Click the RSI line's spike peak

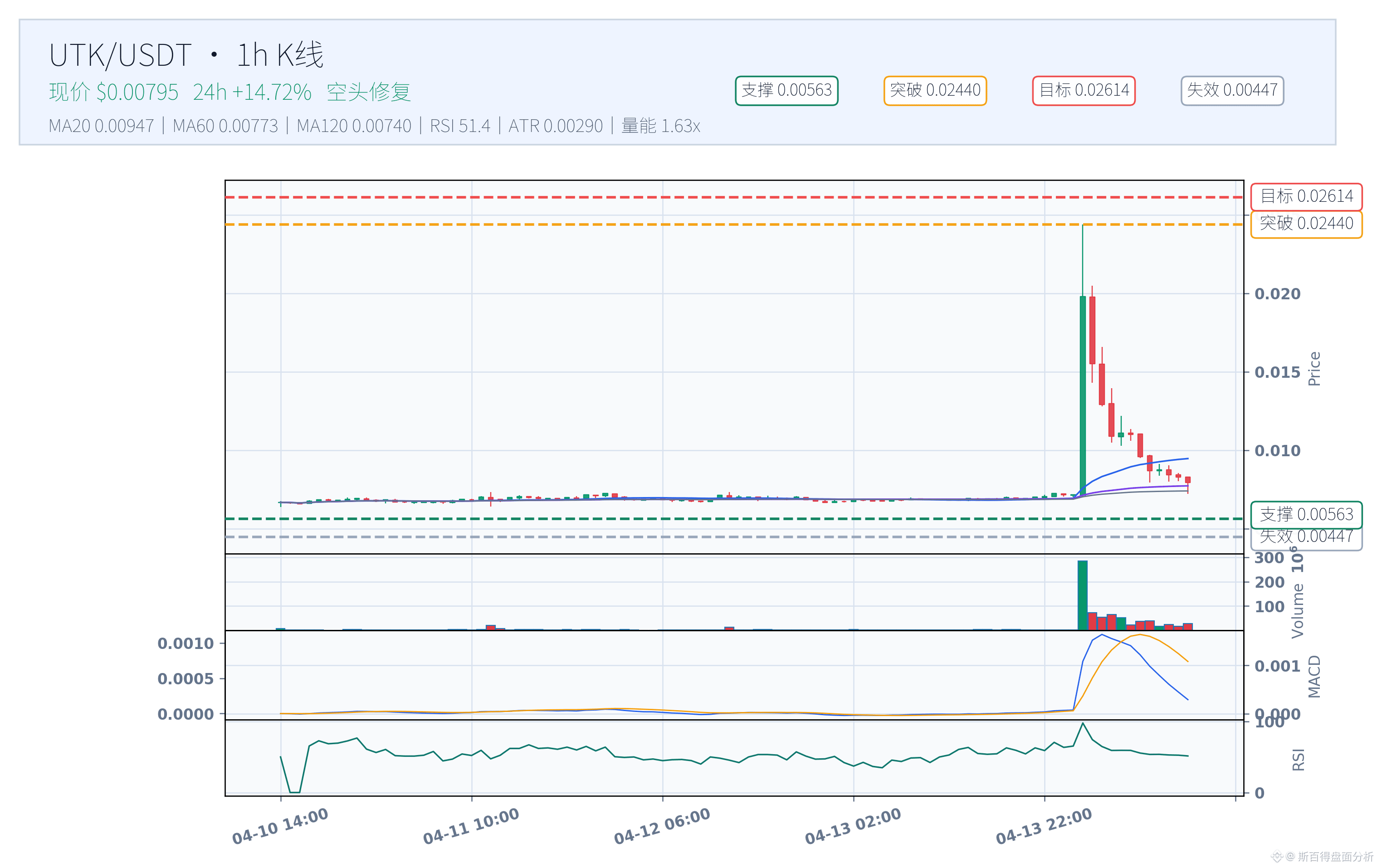click(1083, 723)
